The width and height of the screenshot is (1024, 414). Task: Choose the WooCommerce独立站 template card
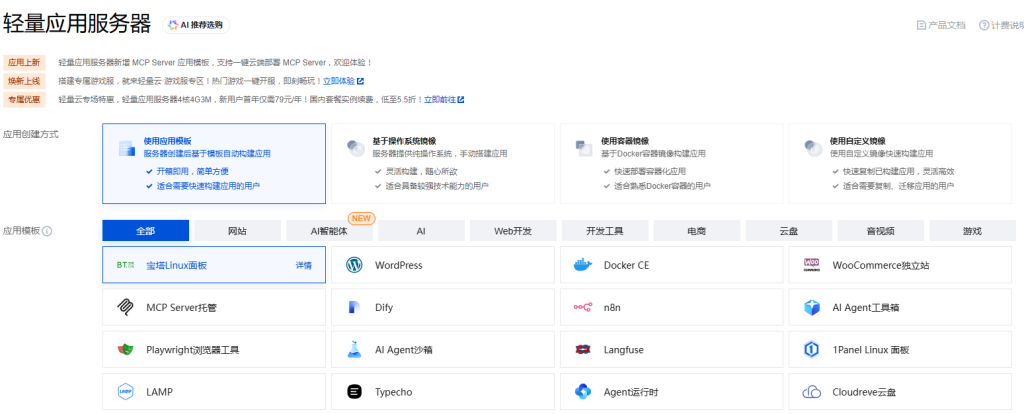coord(901,265)
